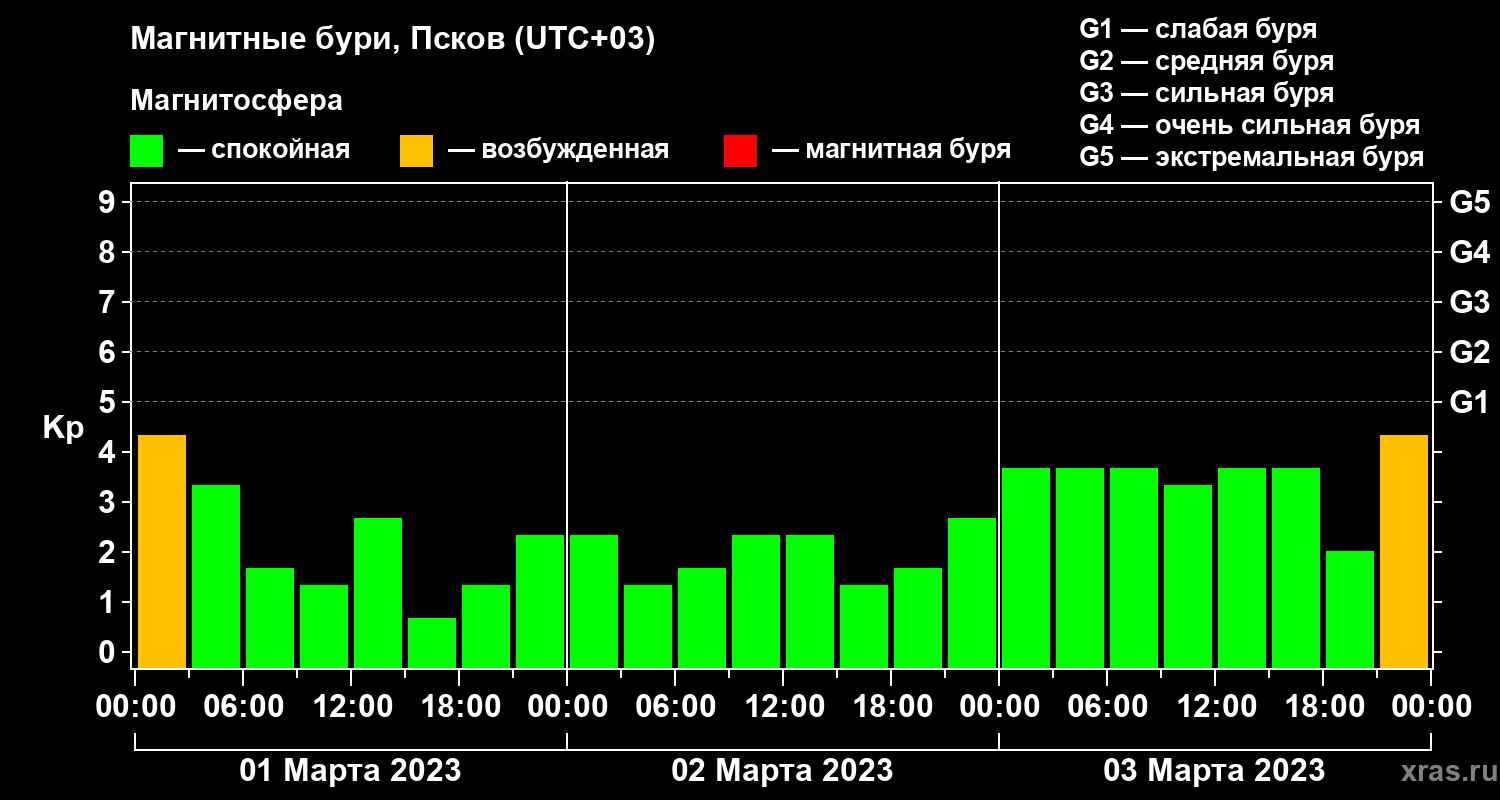Click the '03 Марта 2023' date label
Screen dimensions: 1500x800
point(1215,771)
